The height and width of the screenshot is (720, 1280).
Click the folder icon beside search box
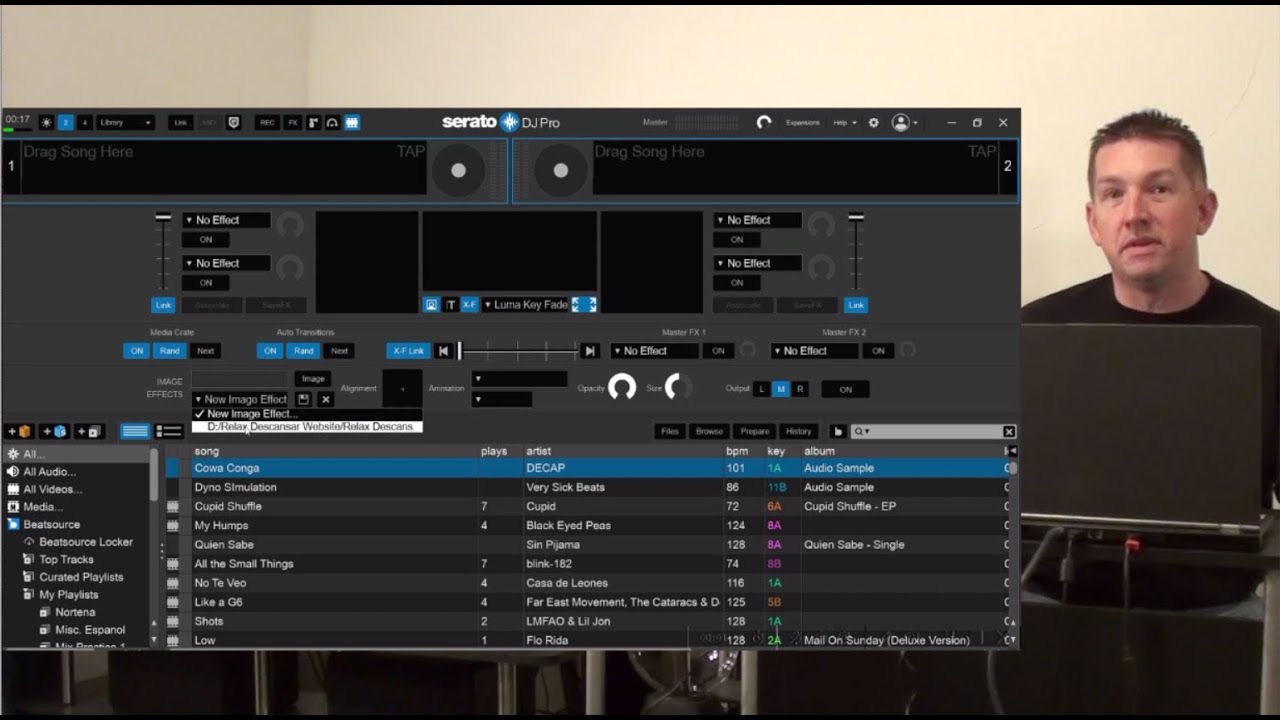(838, 432)
